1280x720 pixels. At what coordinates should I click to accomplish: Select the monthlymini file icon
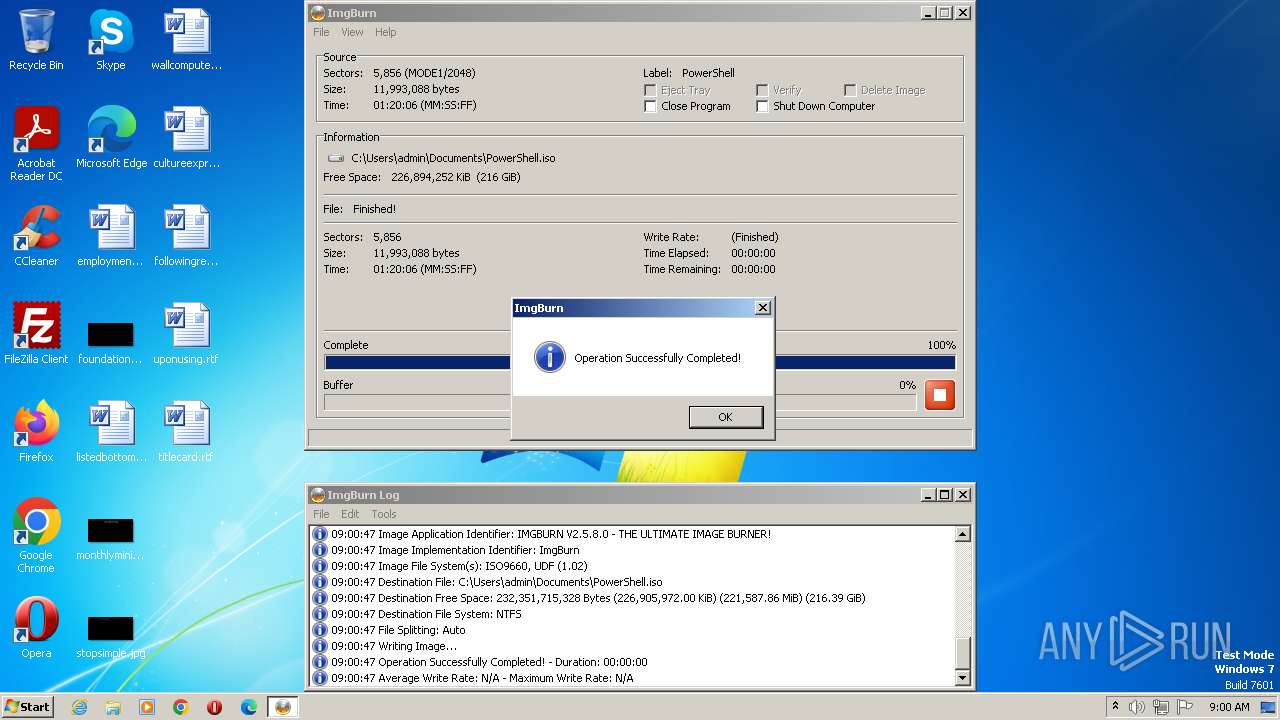click(x=110, y=537)
